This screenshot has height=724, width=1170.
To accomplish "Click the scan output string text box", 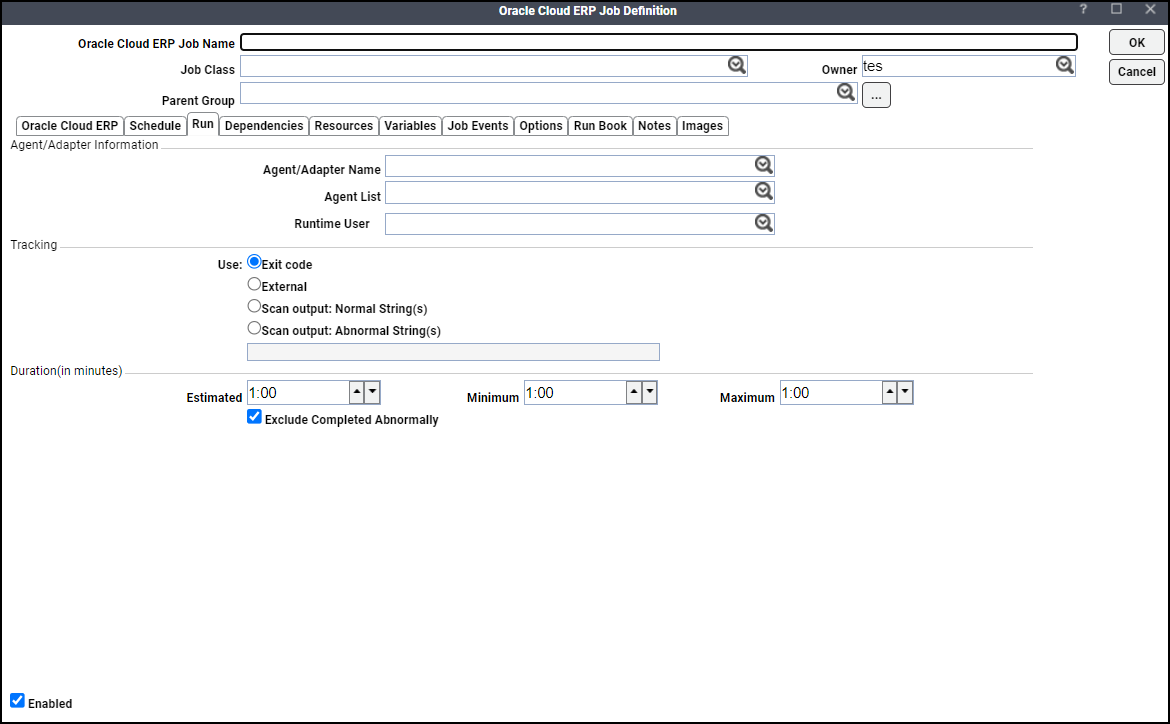I will pos(453,352).
